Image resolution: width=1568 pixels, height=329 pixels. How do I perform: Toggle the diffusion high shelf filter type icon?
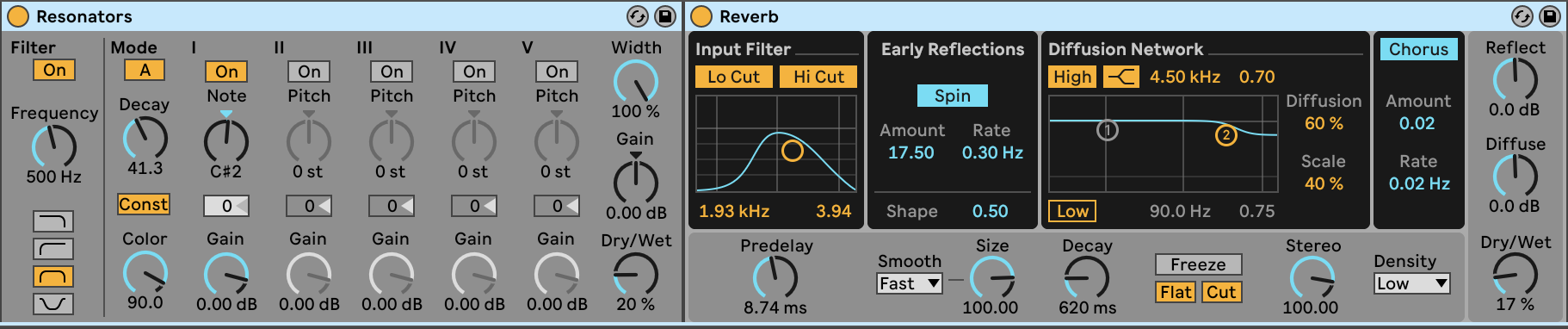(1120, 77)
